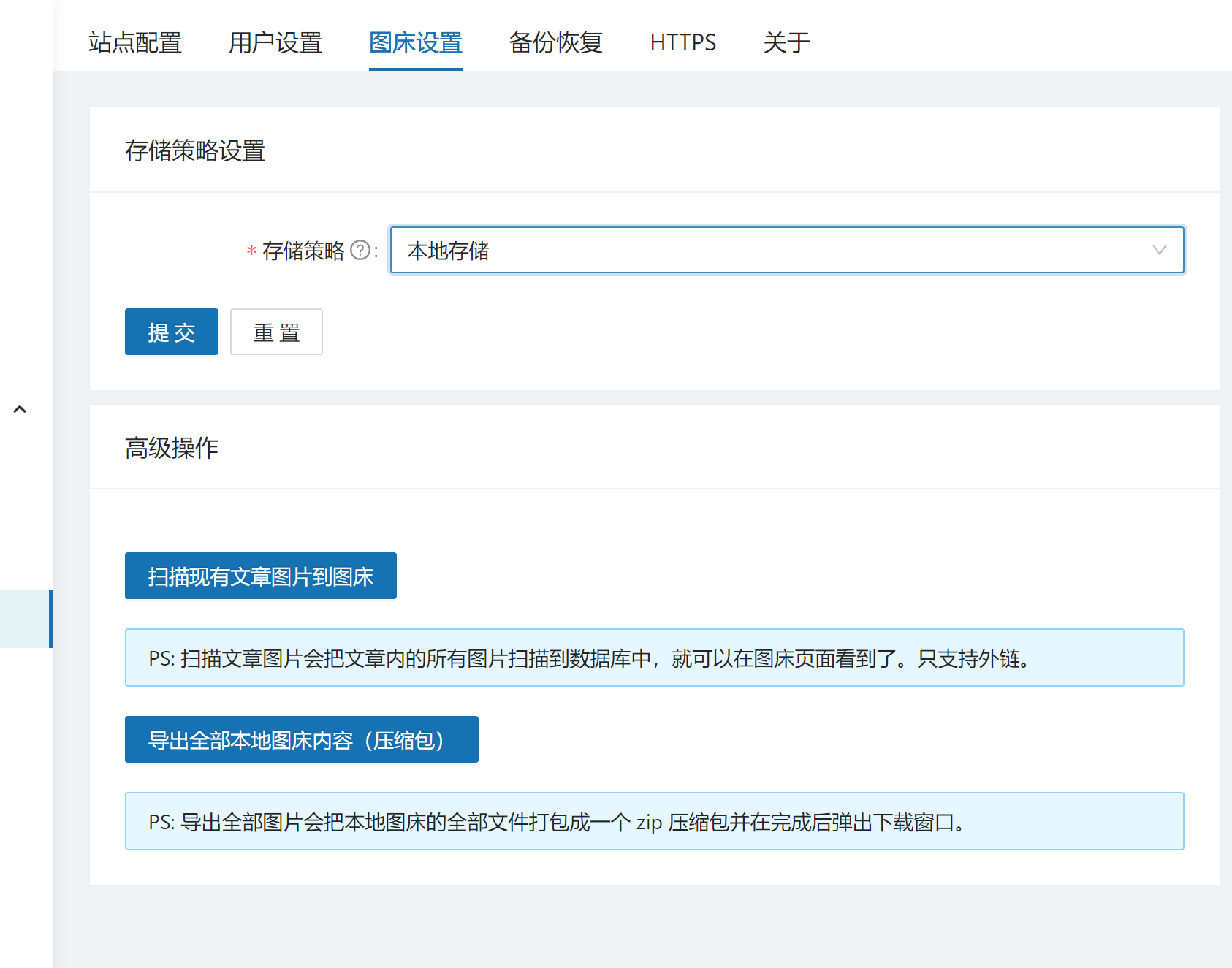Click the 重置 button
Image resolution: width=1232 pixels, height=968 pixels.
[x=276, y=332]
